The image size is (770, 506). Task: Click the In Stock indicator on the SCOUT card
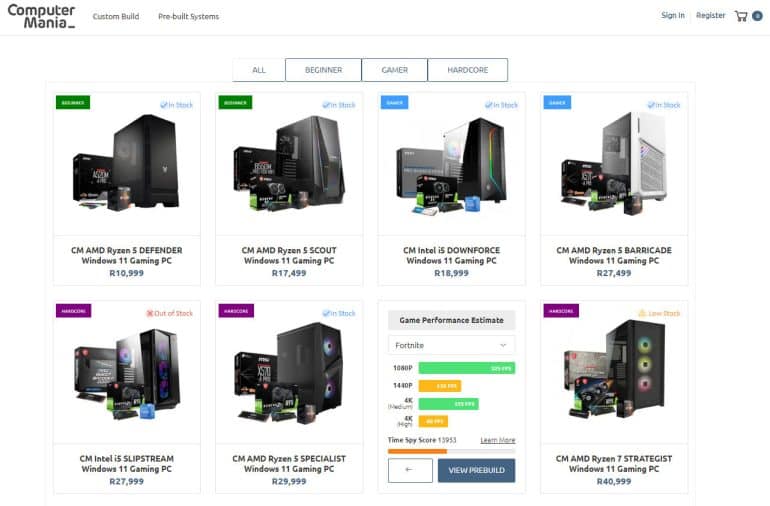coord(339,105)
